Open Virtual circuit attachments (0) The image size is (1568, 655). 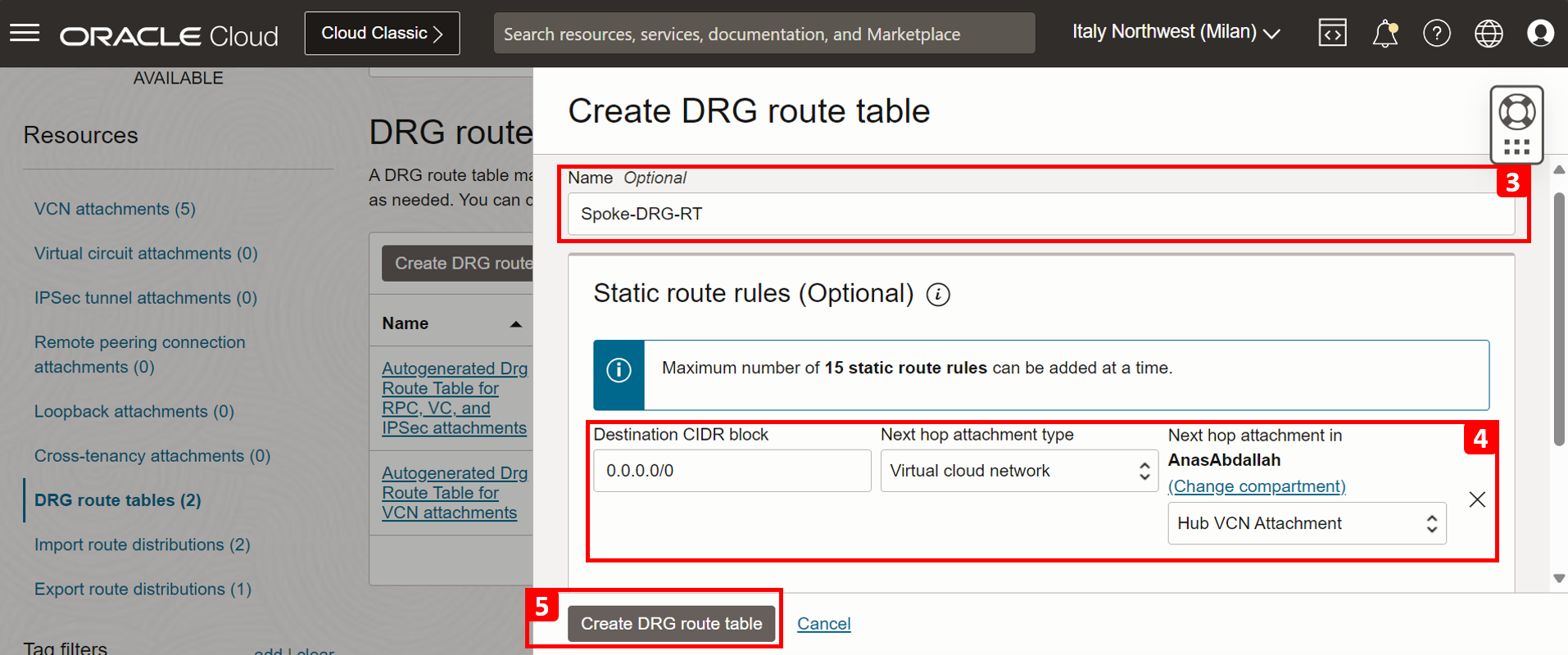click(146, 254)
